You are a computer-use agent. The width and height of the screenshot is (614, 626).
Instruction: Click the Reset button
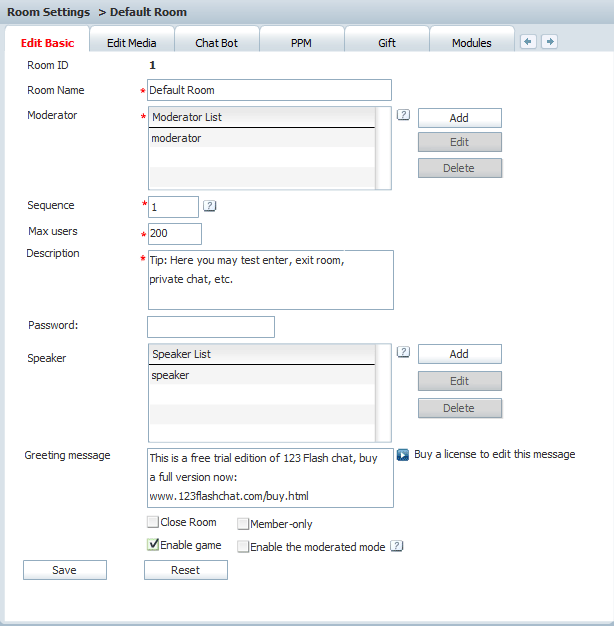(185, 570)
